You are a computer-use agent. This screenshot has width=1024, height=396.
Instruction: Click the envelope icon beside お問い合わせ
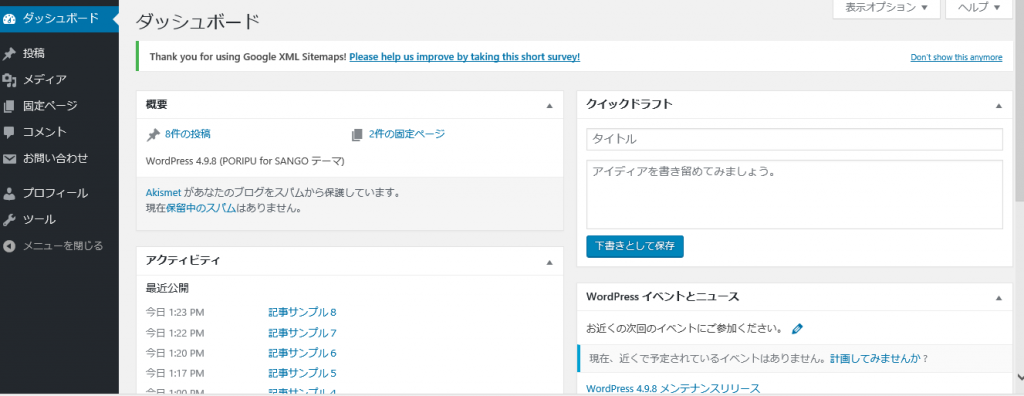(9, 158)
